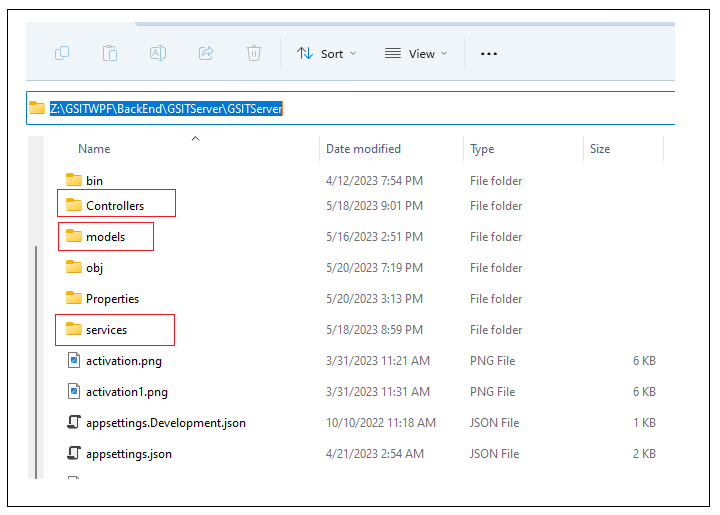Open the View dropdown
The height and width of the screenshot is (515, 720).
coord(416,54)
